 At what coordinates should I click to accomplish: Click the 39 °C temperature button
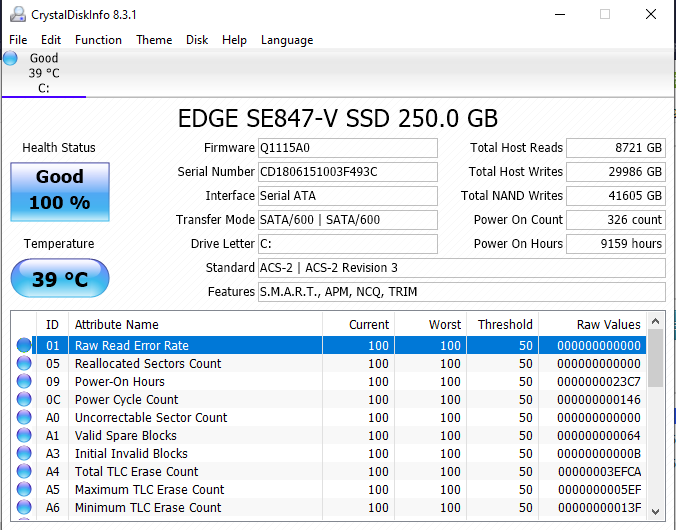(x=60, y=278)
